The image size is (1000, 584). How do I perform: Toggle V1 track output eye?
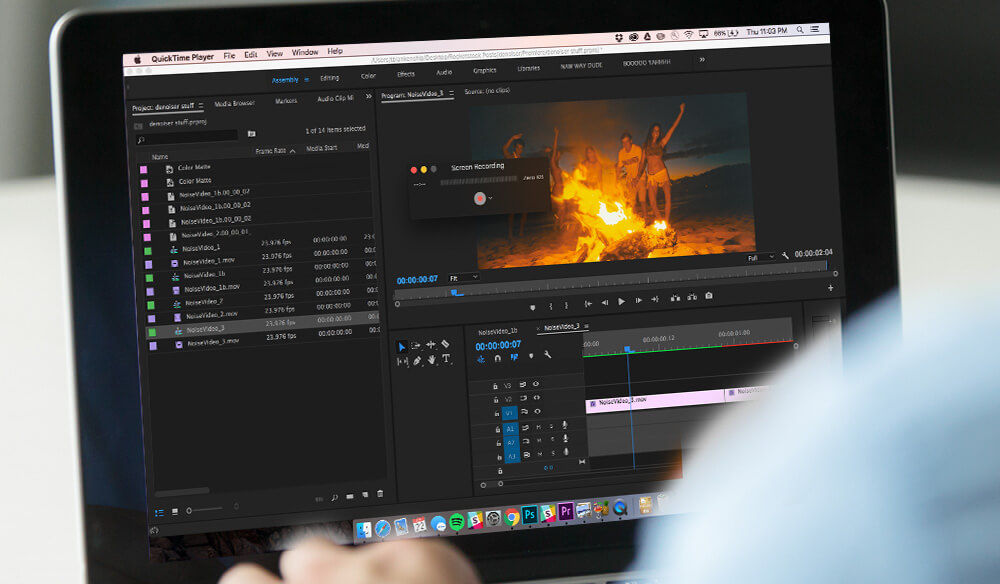click(537, 411)
